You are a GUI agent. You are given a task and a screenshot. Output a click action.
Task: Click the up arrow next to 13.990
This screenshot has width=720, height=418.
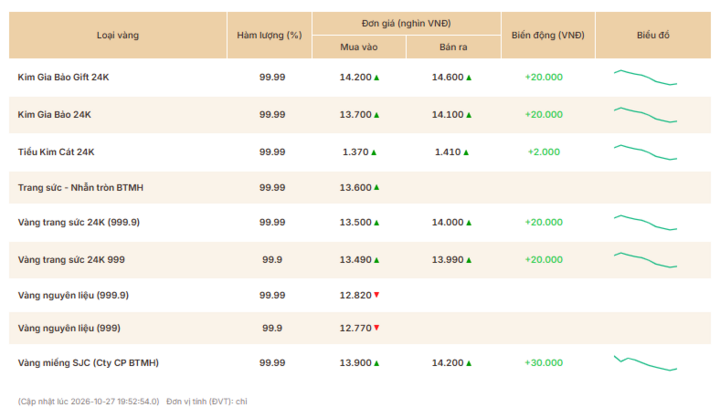tap(469, 260)
